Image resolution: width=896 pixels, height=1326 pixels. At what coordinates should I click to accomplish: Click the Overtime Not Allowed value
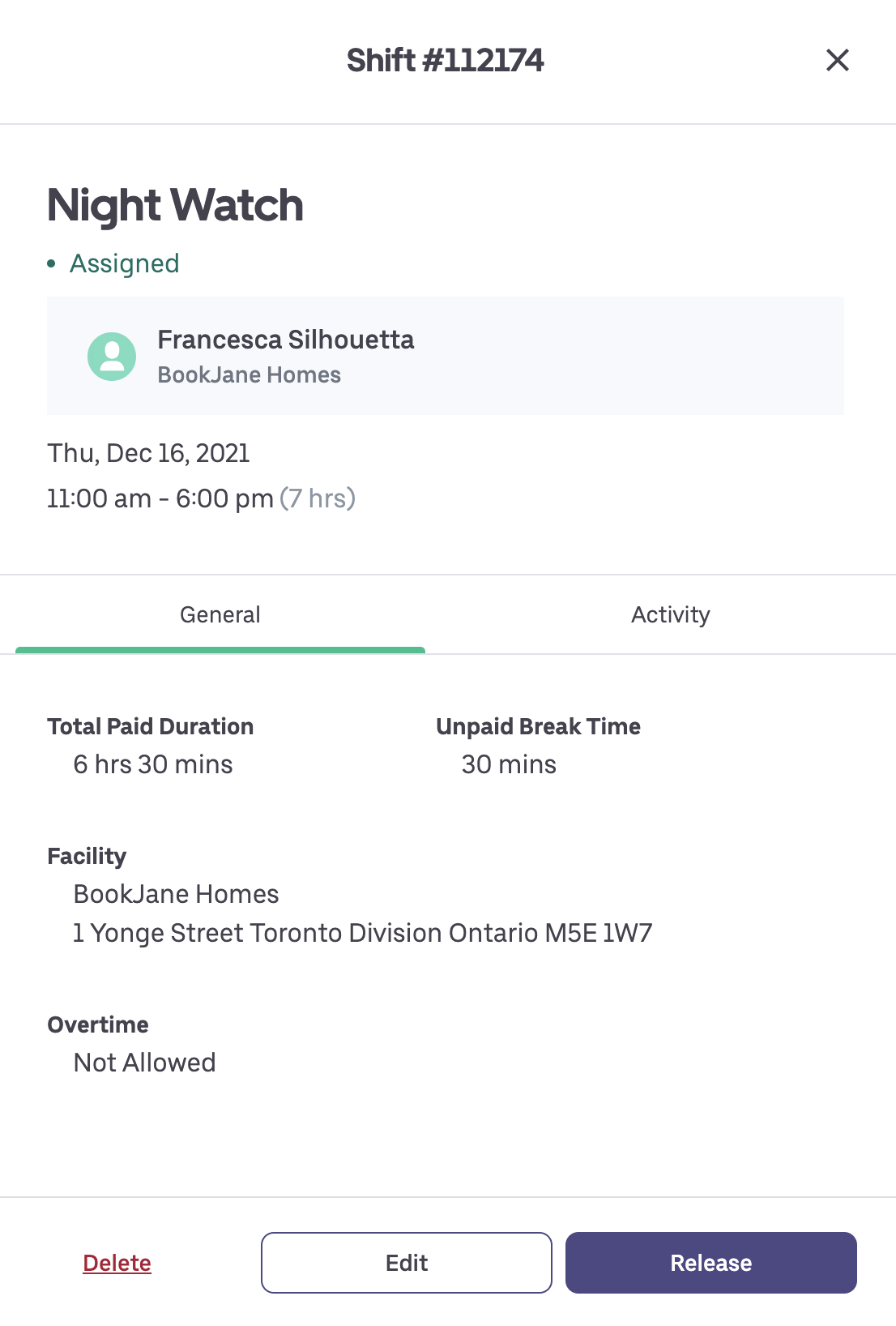145,1063
